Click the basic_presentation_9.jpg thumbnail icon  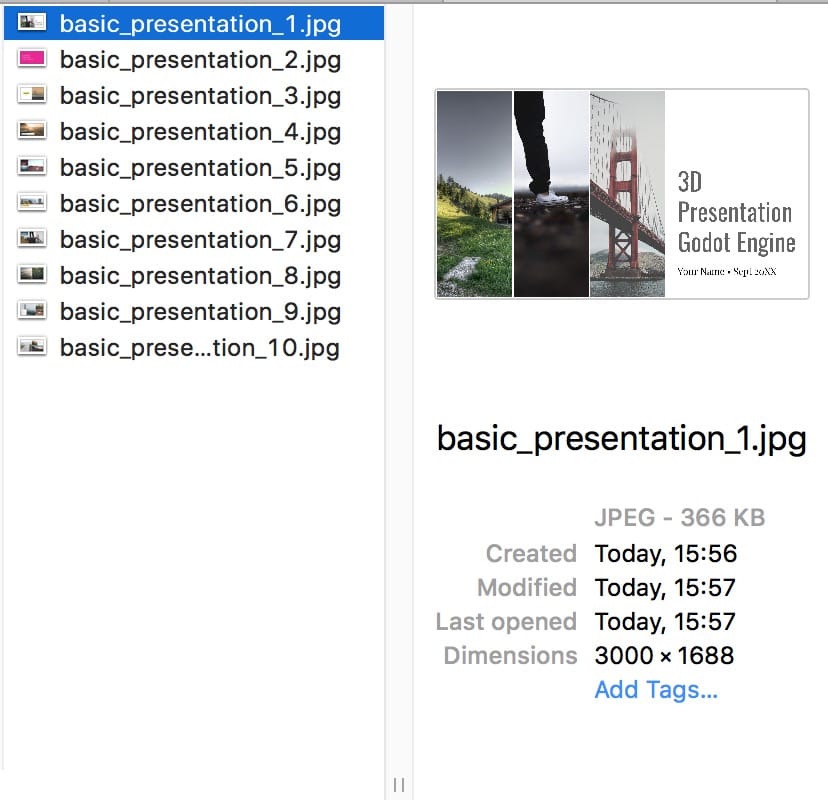tap(32, 310)
